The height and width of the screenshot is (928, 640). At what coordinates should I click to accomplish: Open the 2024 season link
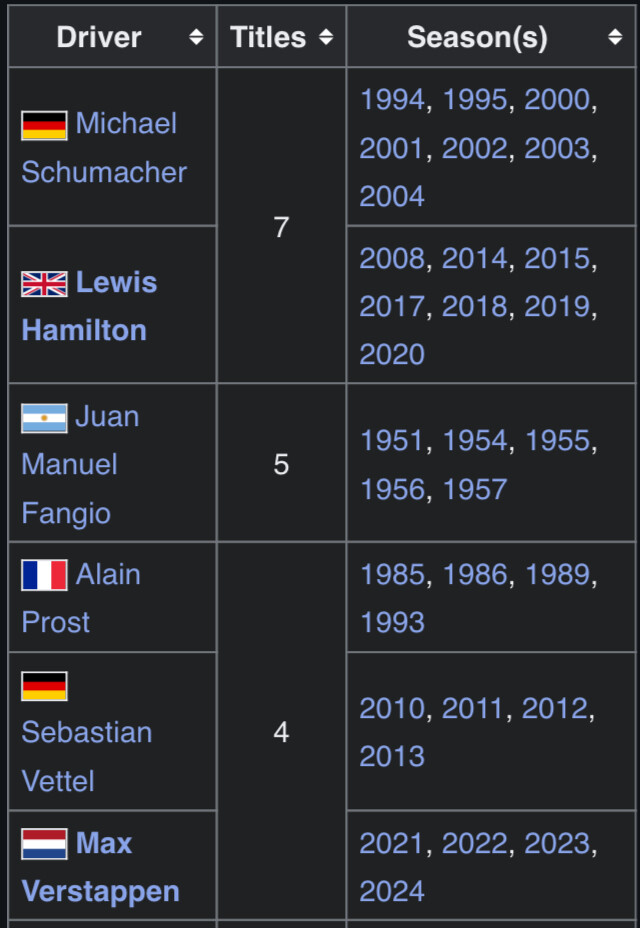point(392,891)
